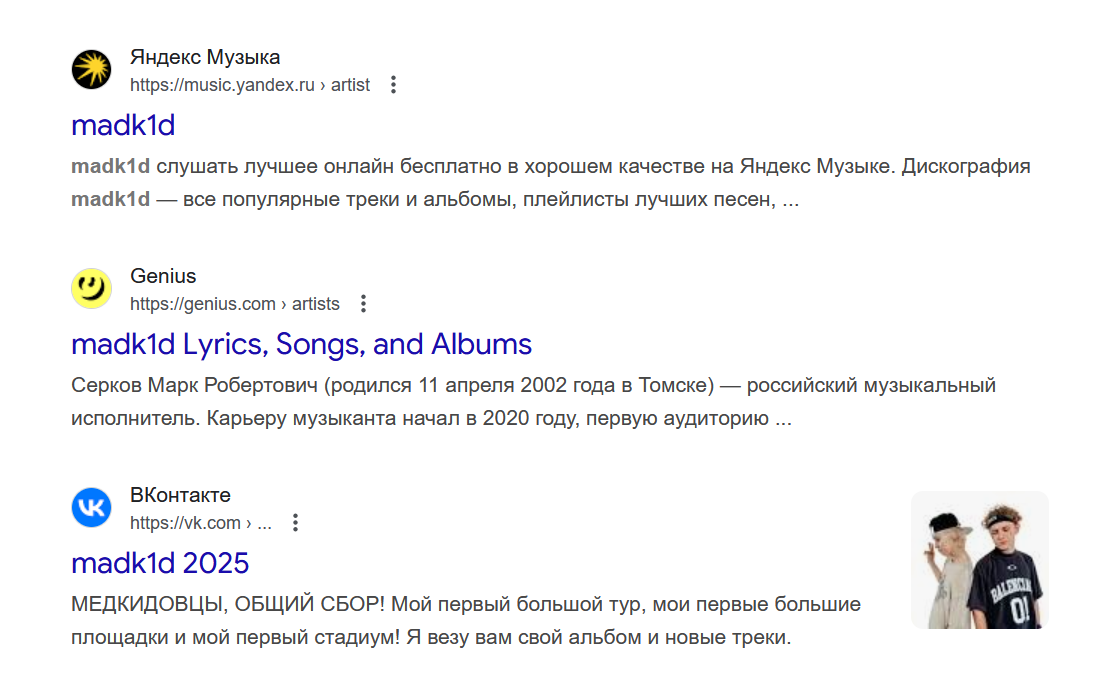Click the music.yandex.ru artist URL breadcrumb
The image size is (1095, 685).
coord(250,85)
